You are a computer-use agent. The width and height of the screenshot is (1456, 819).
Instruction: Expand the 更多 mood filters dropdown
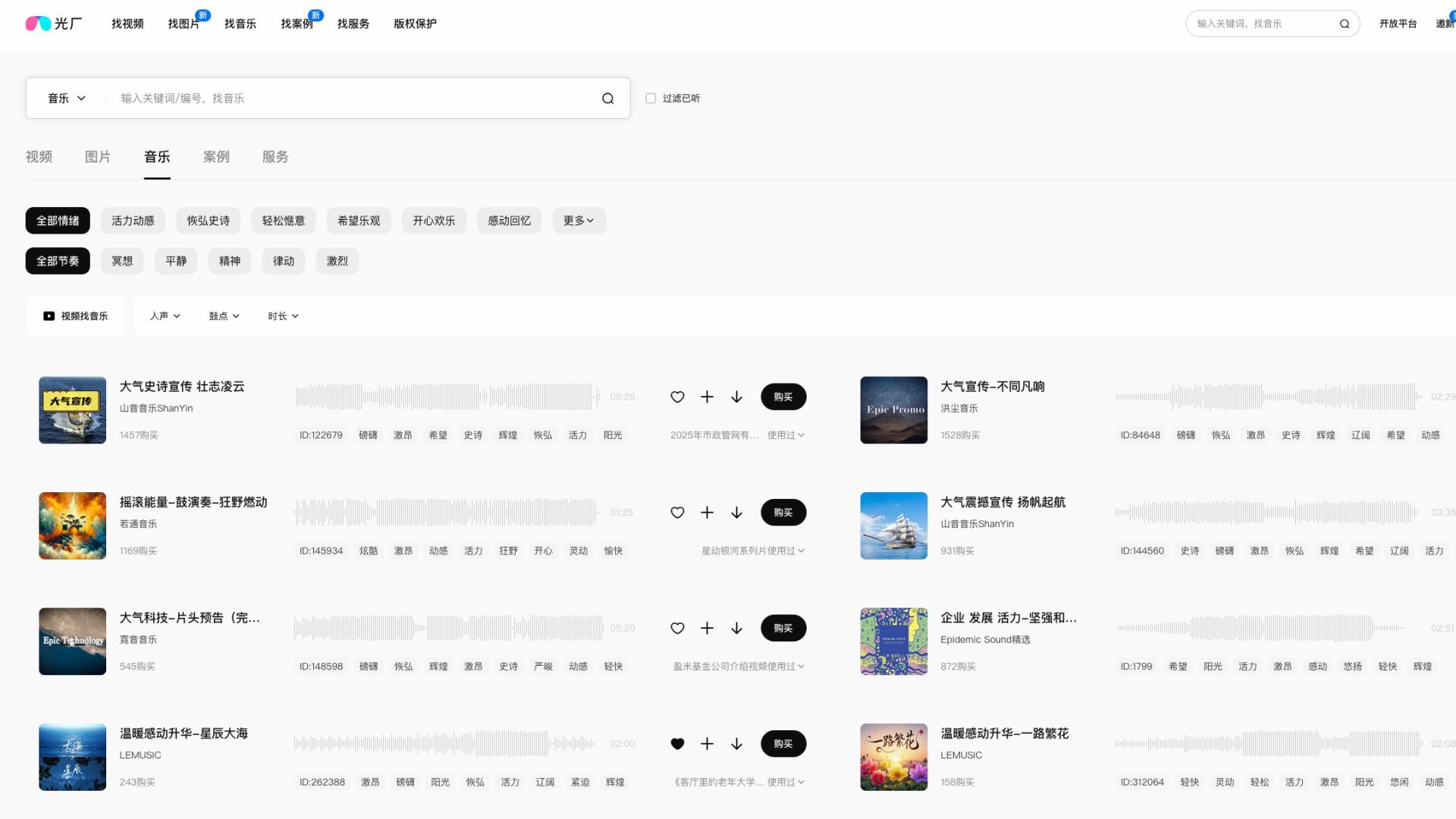point(579,221)
